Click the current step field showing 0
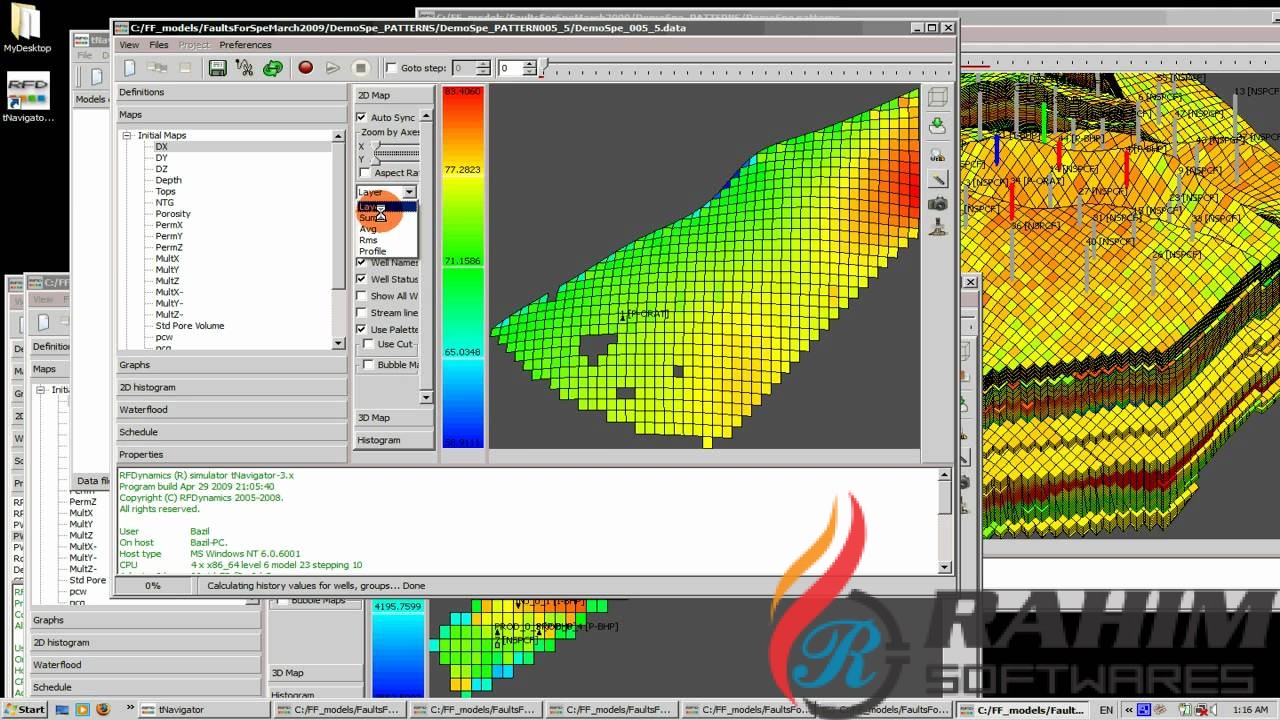The height and width of the screenshot is (720, 1280). [x=511, y=68]
